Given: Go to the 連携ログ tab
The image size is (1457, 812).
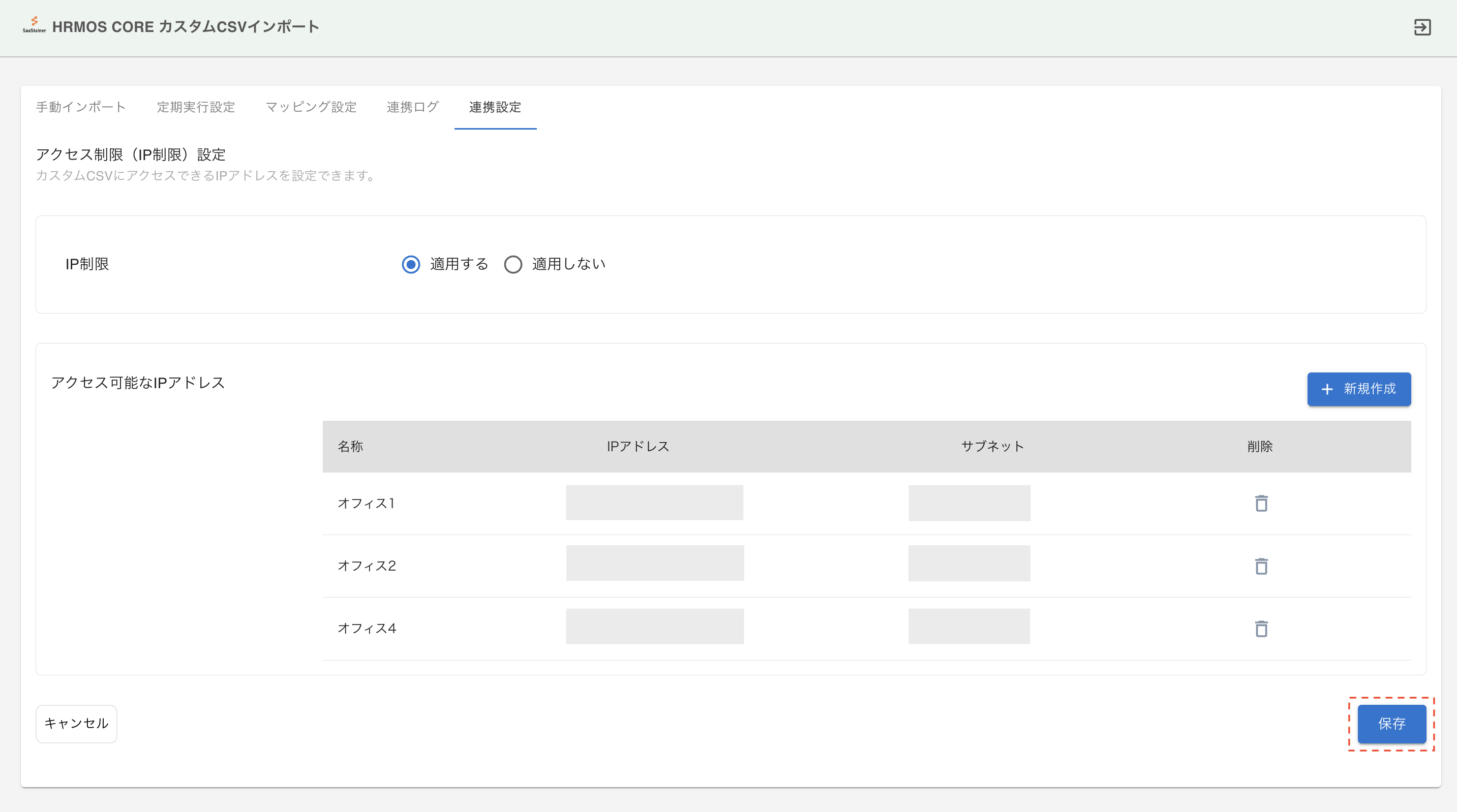Looking at the screenshot, I should click(412, 107).
